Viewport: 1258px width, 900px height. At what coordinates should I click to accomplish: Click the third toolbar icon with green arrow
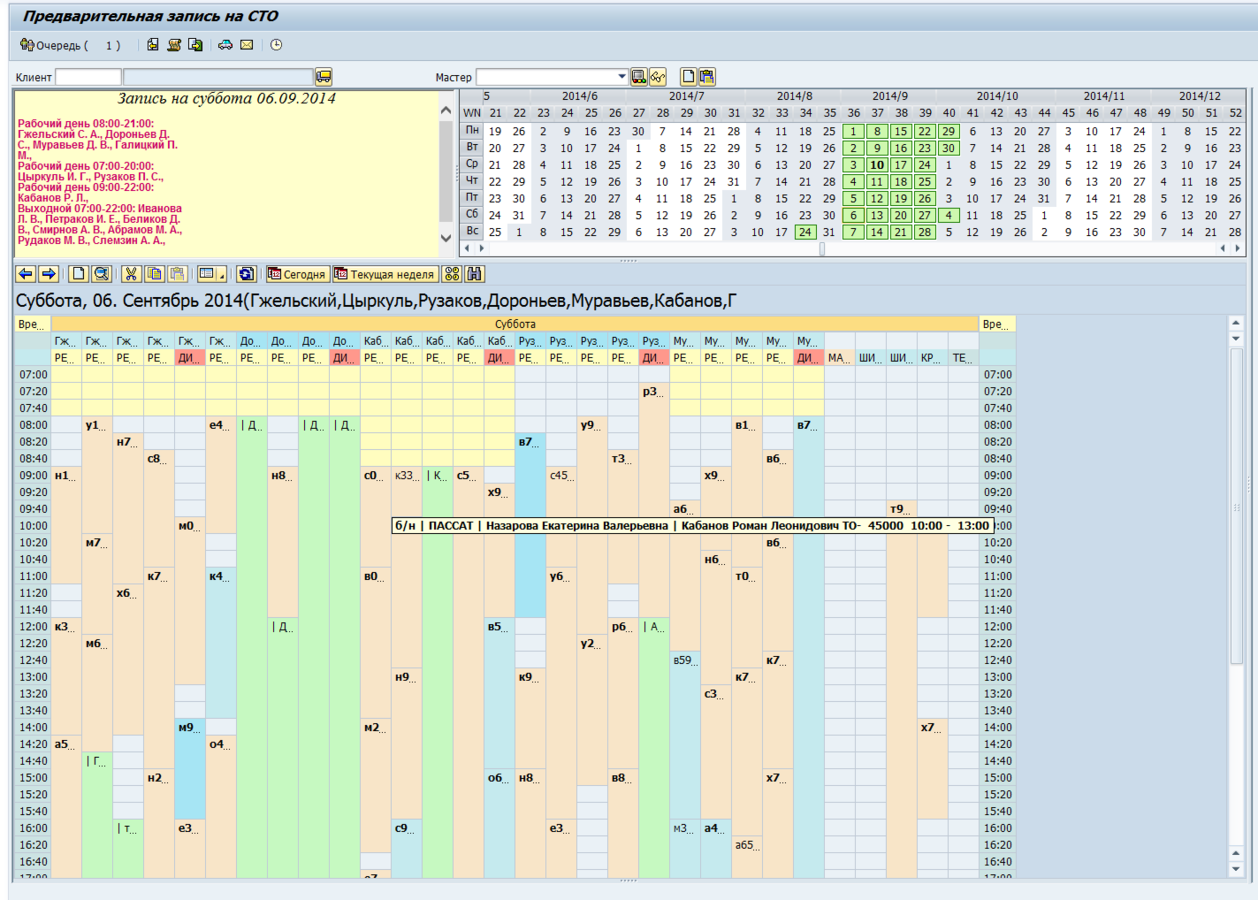click(195, 45)
